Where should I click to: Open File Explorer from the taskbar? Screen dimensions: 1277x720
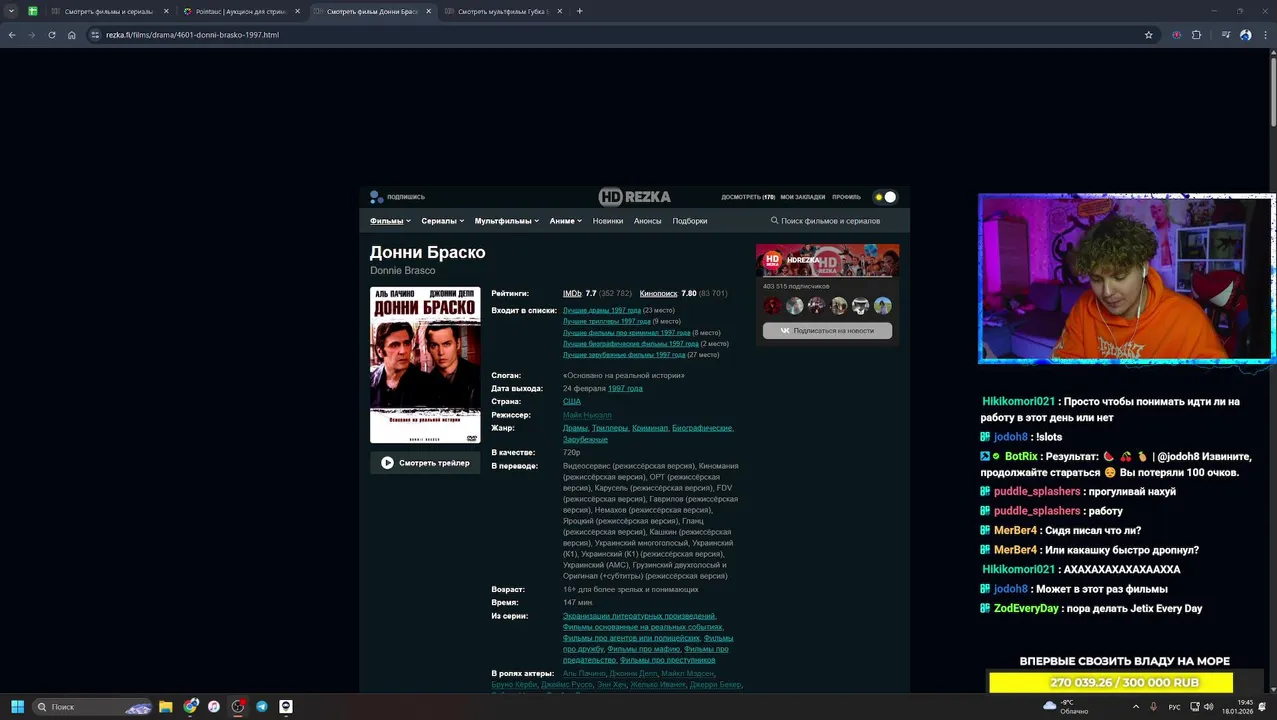[x=166, y=707]
